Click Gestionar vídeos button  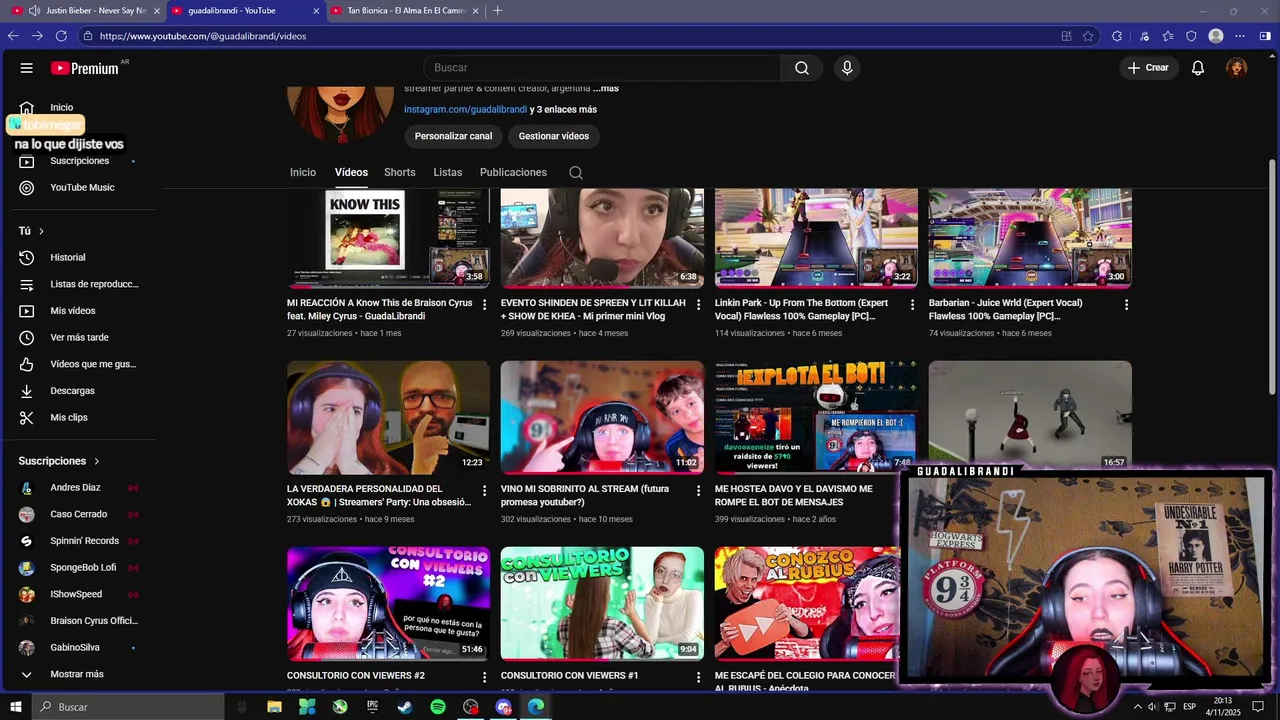(x=554, y=136)
